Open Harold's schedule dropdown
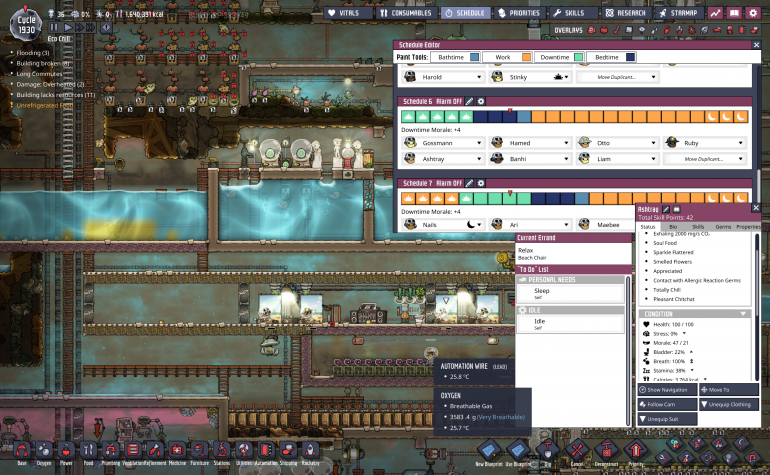 pyautogui.click(x=443, y=77)
